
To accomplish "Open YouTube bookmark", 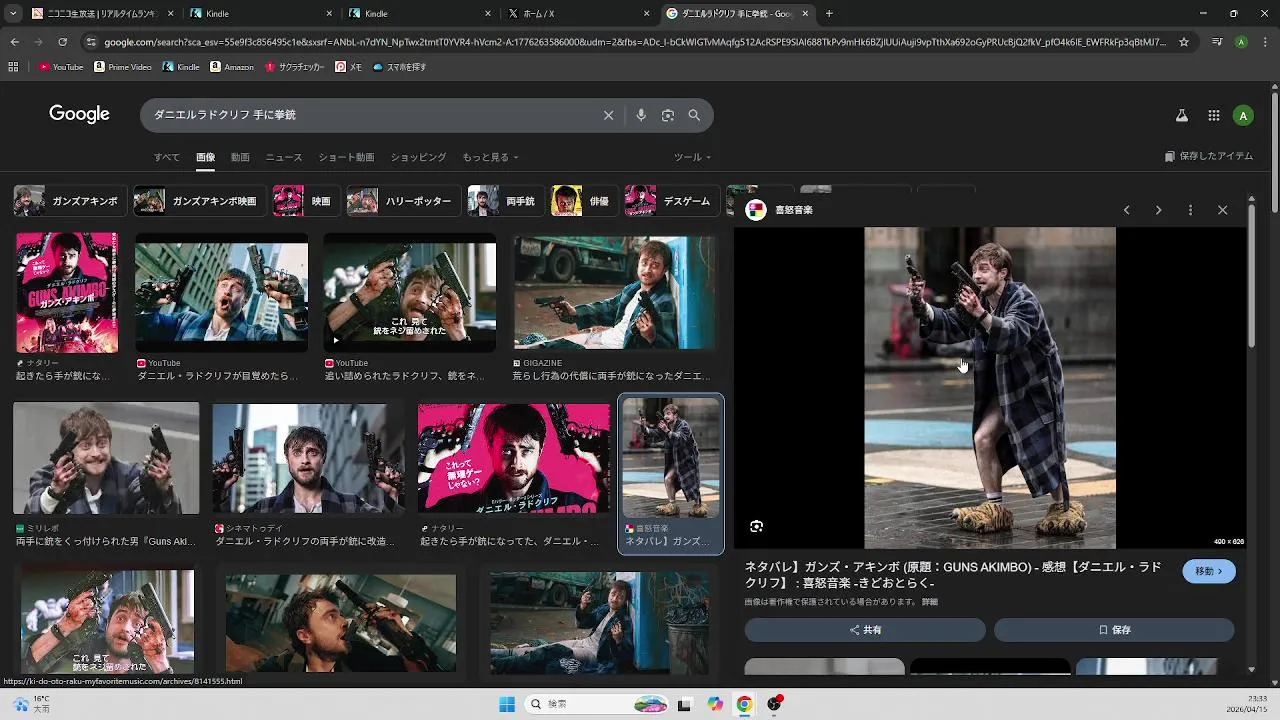I will (x=61, y=67).
